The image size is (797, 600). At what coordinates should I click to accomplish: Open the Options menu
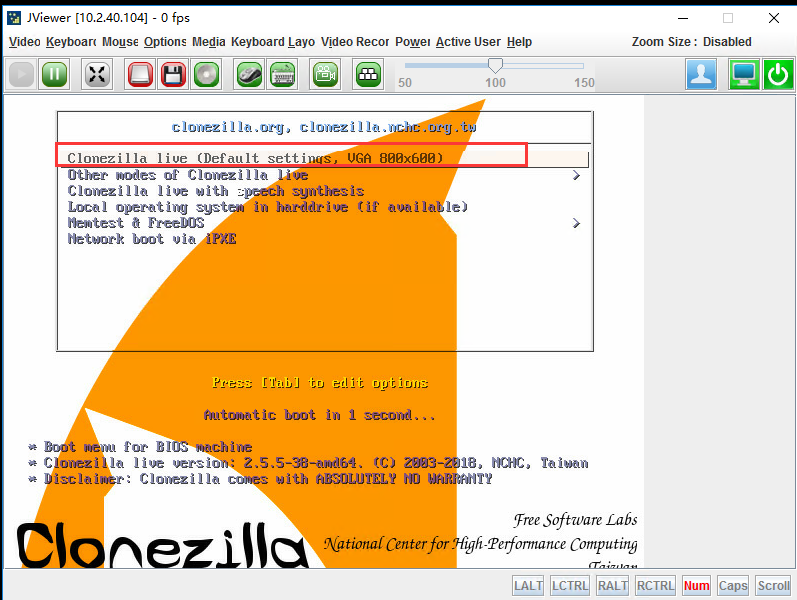point(165,42)
